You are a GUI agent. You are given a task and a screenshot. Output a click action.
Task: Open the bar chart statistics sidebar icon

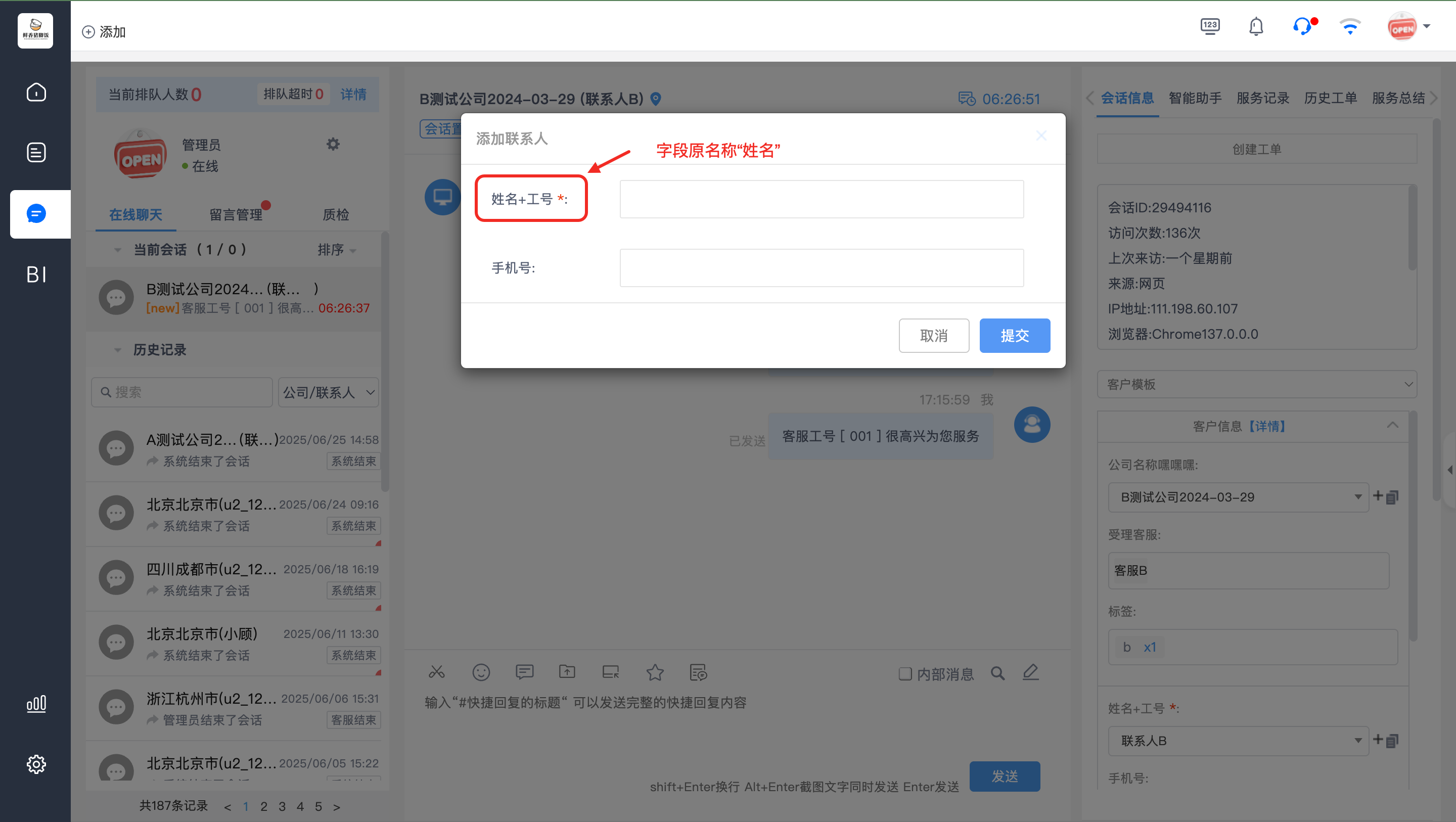[x=36, y=704]
